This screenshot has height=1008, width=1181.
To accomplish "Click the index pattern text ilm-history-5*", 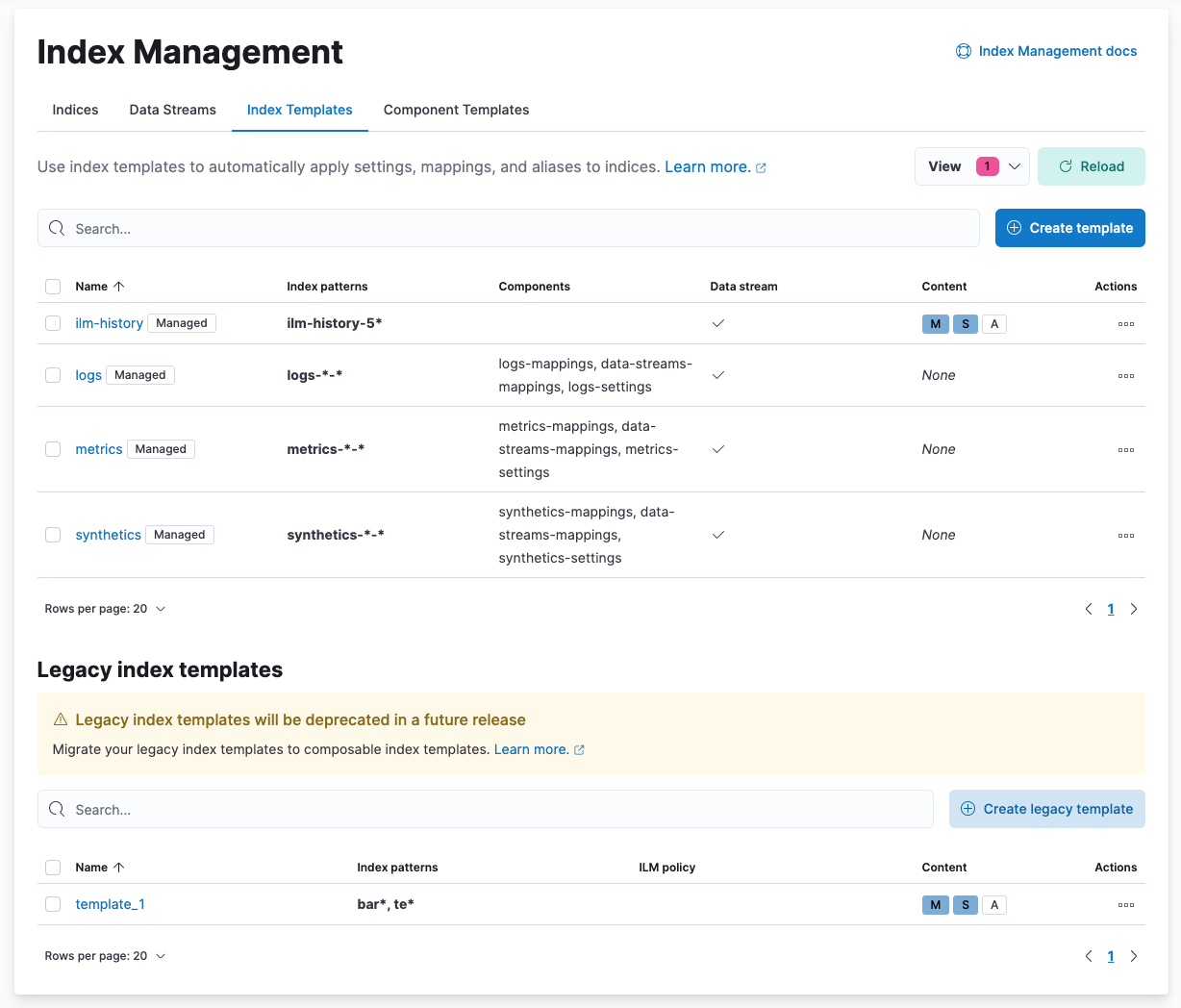I will pyautogui.click(x=335, y=323).
